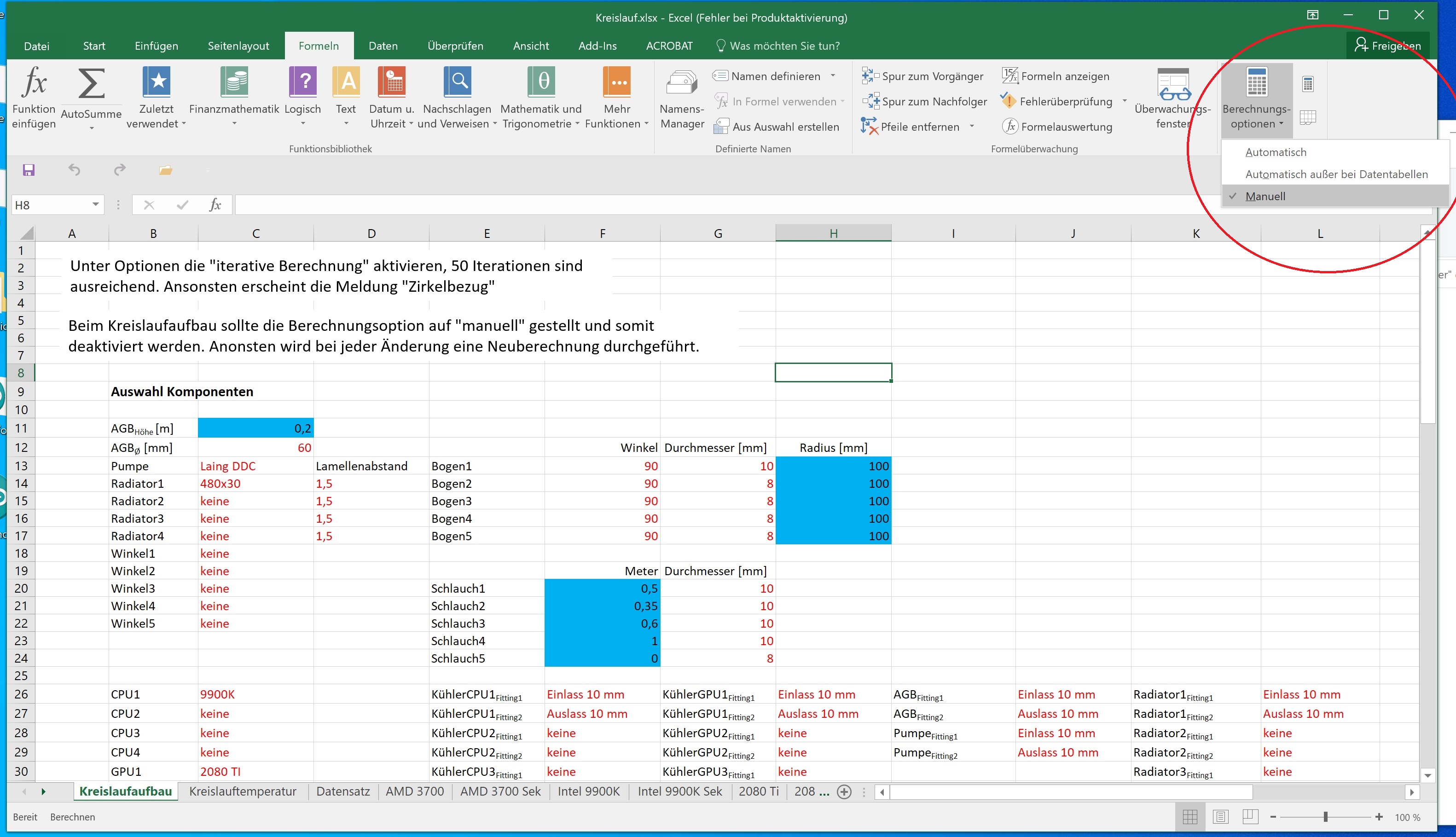Expand Namen definieren dropdown arrow
This screenshot has width=1456, height=837.
(833, 76)
